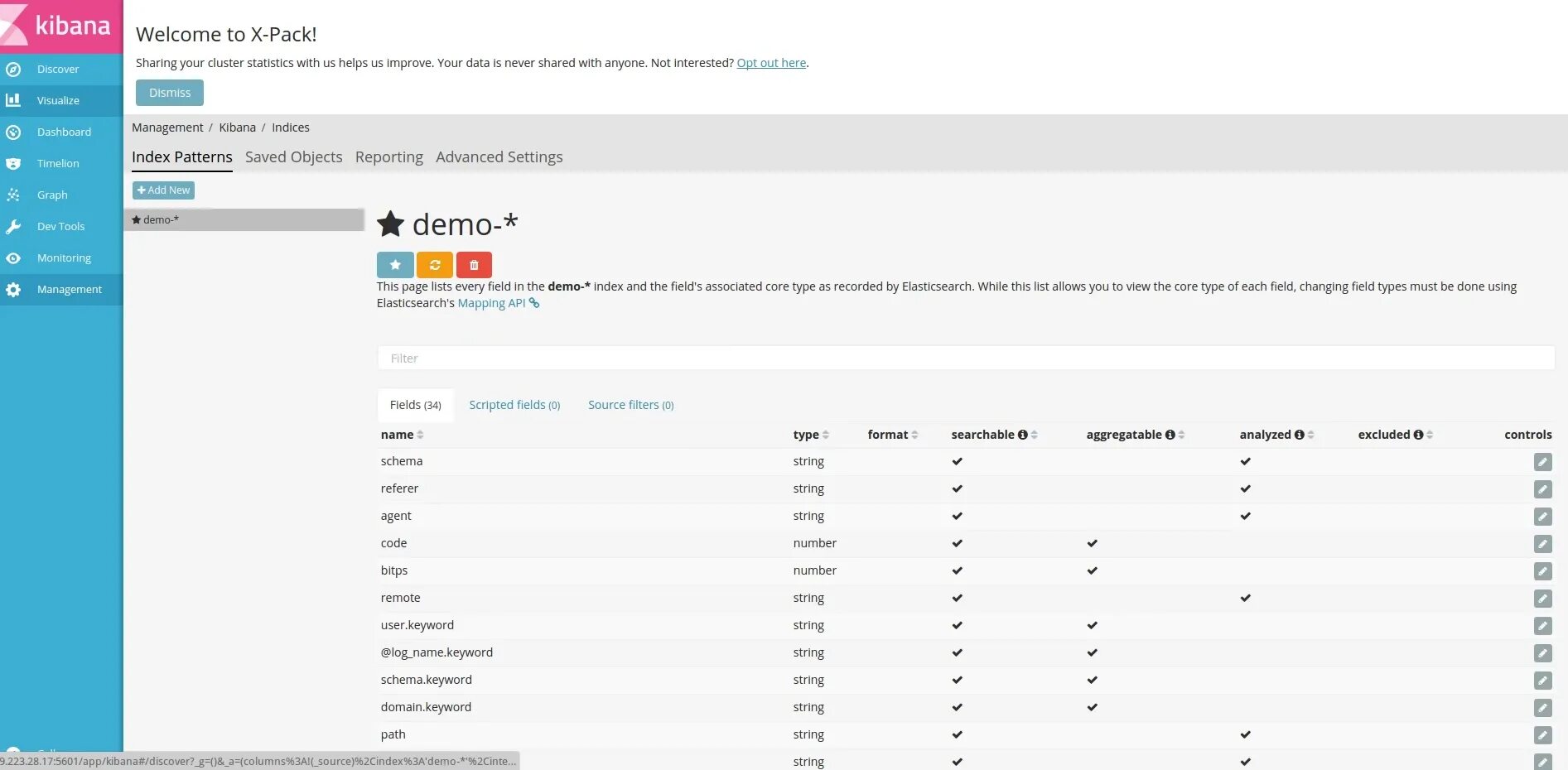This screenshot has height=770, width=1568.
Task: Click the bitps field name
Action: point(394,570)
